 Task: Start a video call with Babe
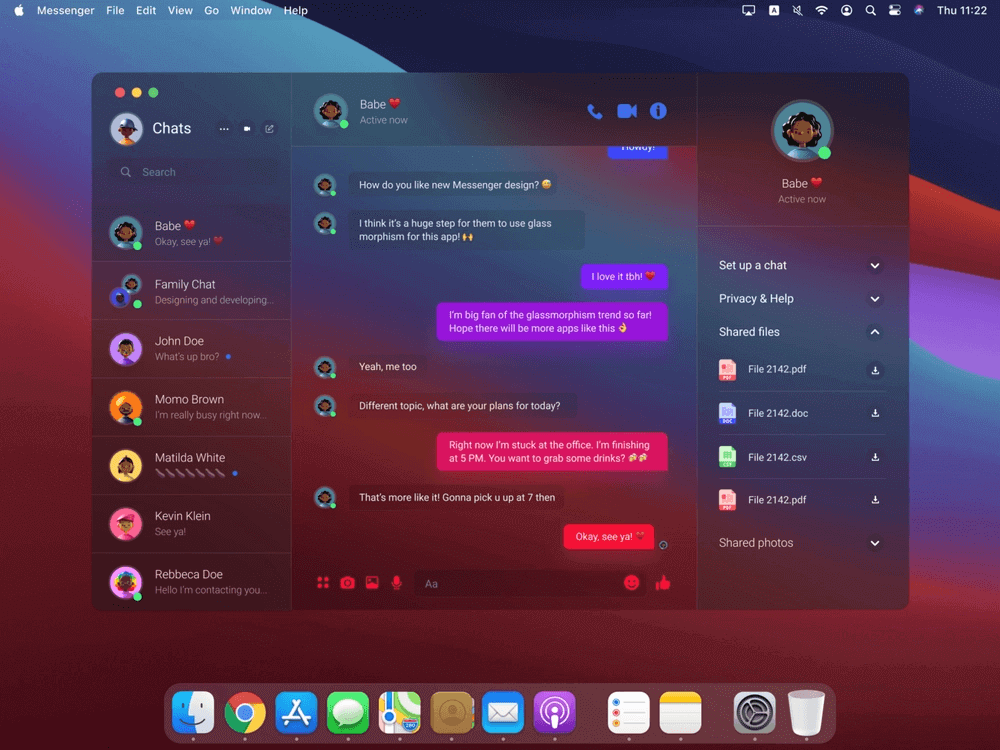[627, 111]
